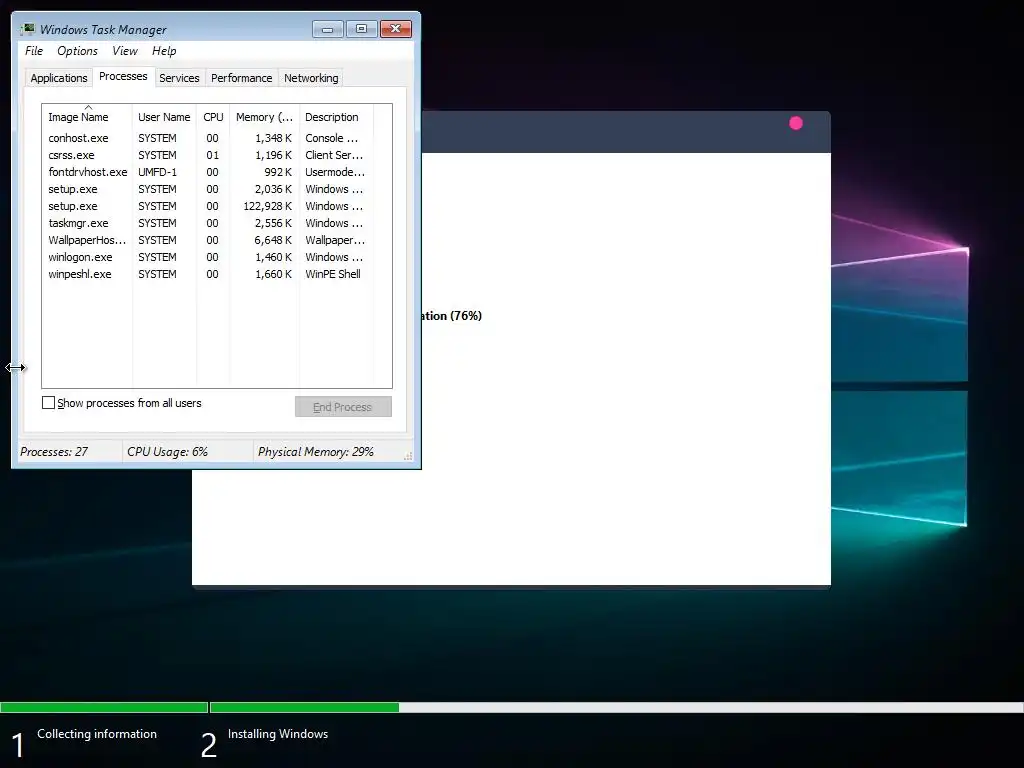
Task: Click the Installing Windows step label
Action: coord(278,733)
